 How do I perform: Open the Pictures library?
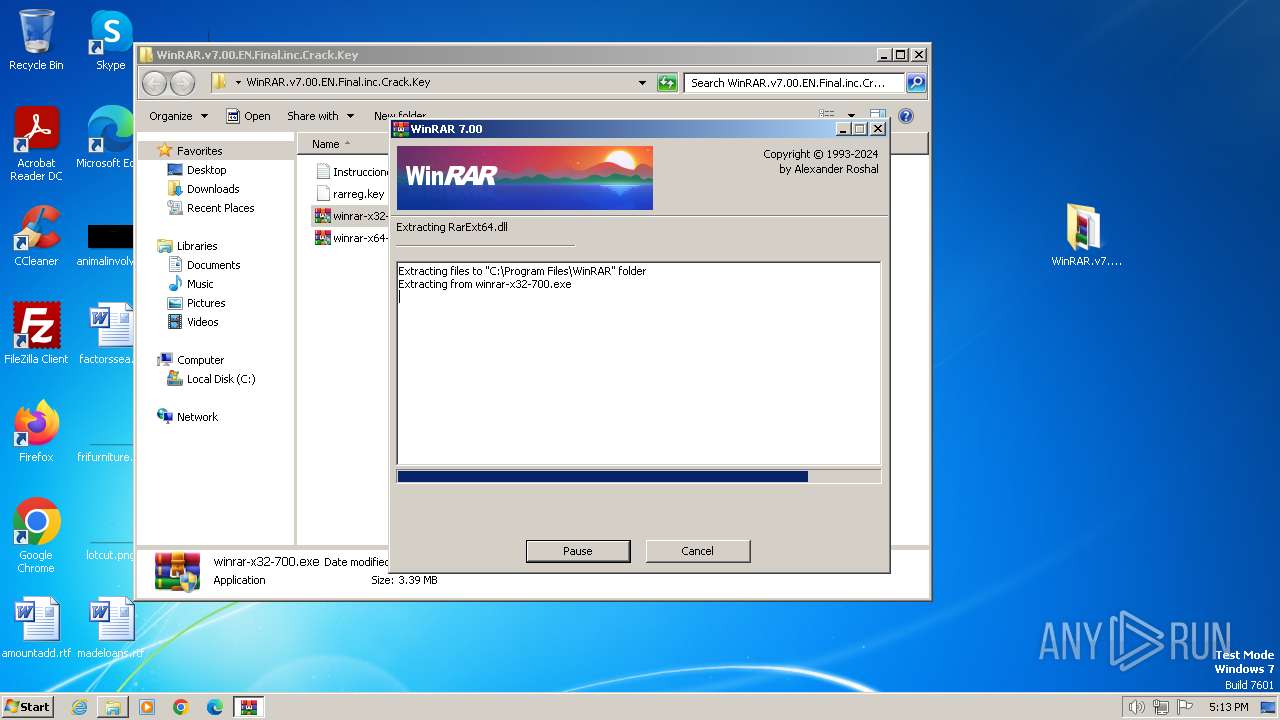click(206, 303)
